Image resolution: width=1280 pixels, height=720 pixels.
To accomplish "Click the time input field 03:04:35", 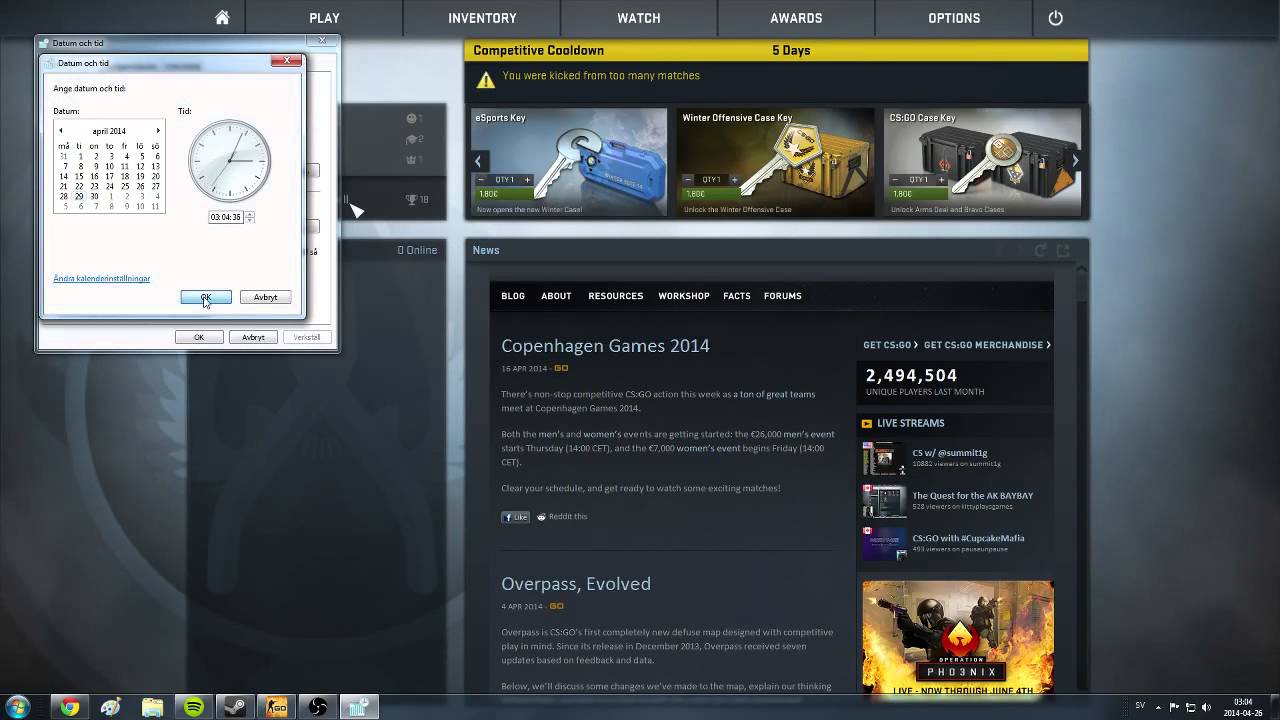I will [x=226, y=217].
